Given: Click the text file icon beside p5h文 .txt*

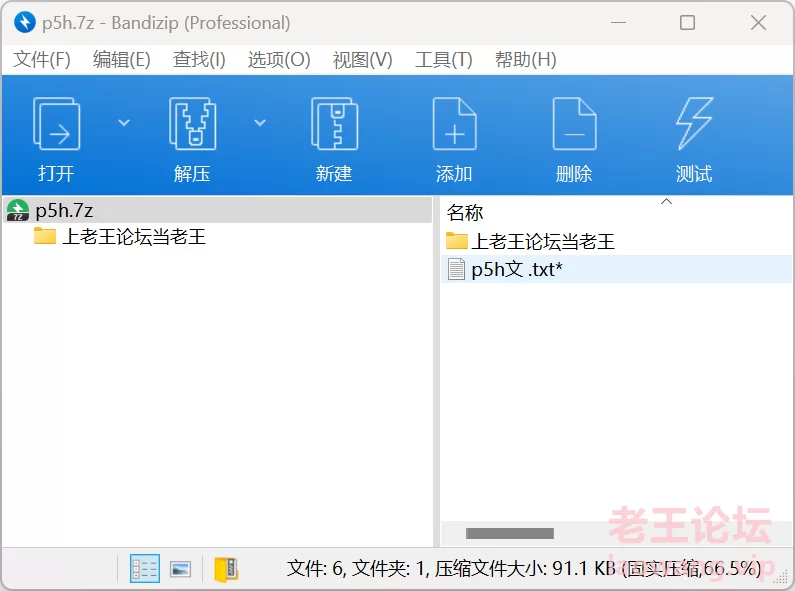Looking at the screenshot, I should 456,269.
